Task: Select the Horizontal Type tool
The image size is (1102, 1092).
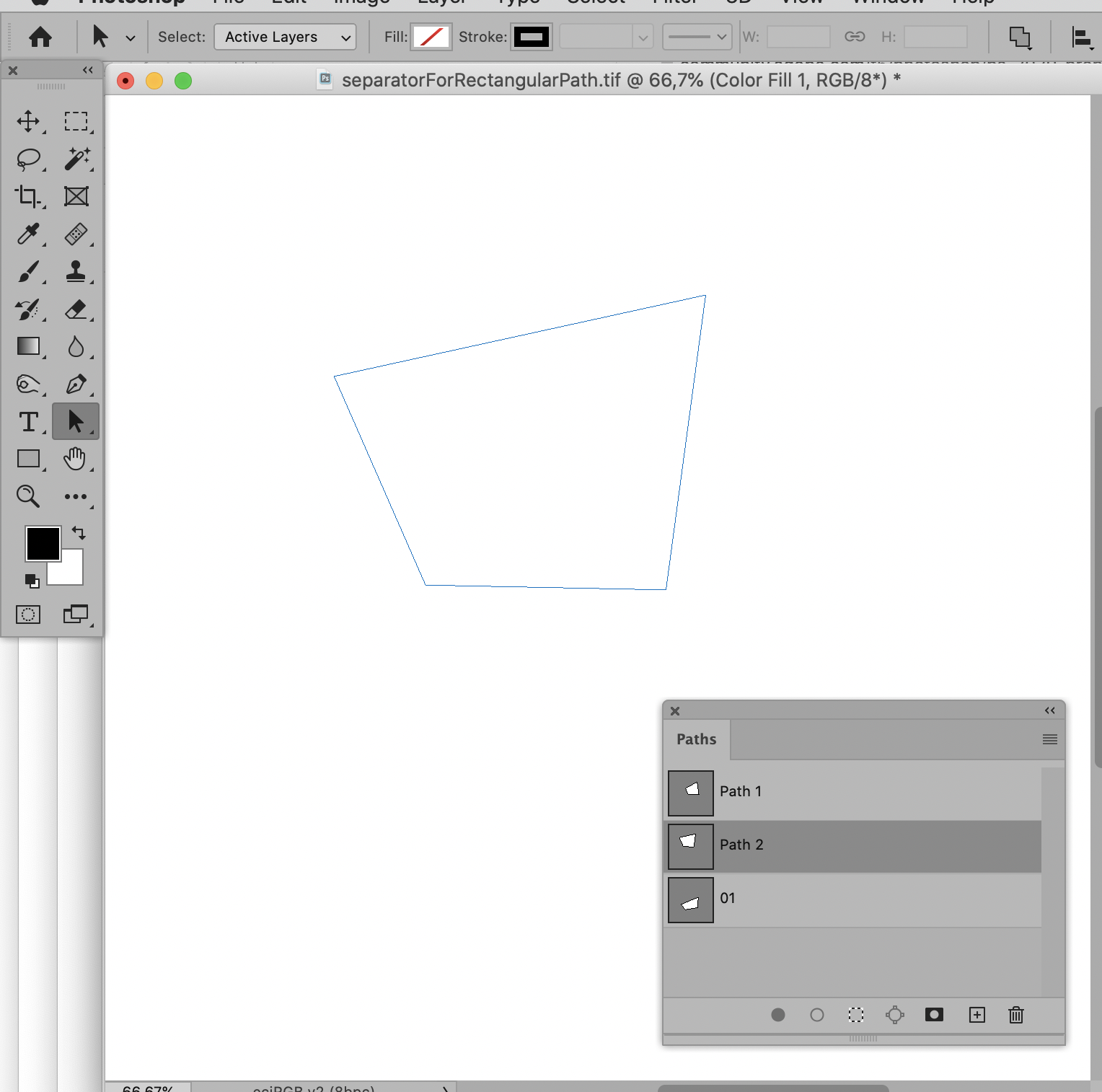Action: pos(29,422)
